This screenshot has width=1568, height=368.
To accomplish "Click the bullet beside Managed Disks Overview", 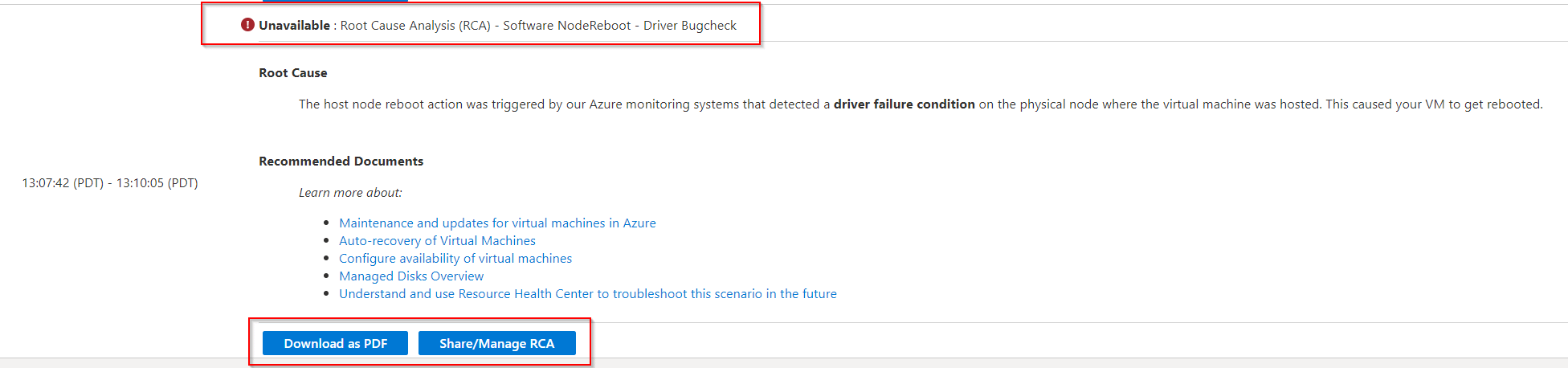I will tap(326, 276).
